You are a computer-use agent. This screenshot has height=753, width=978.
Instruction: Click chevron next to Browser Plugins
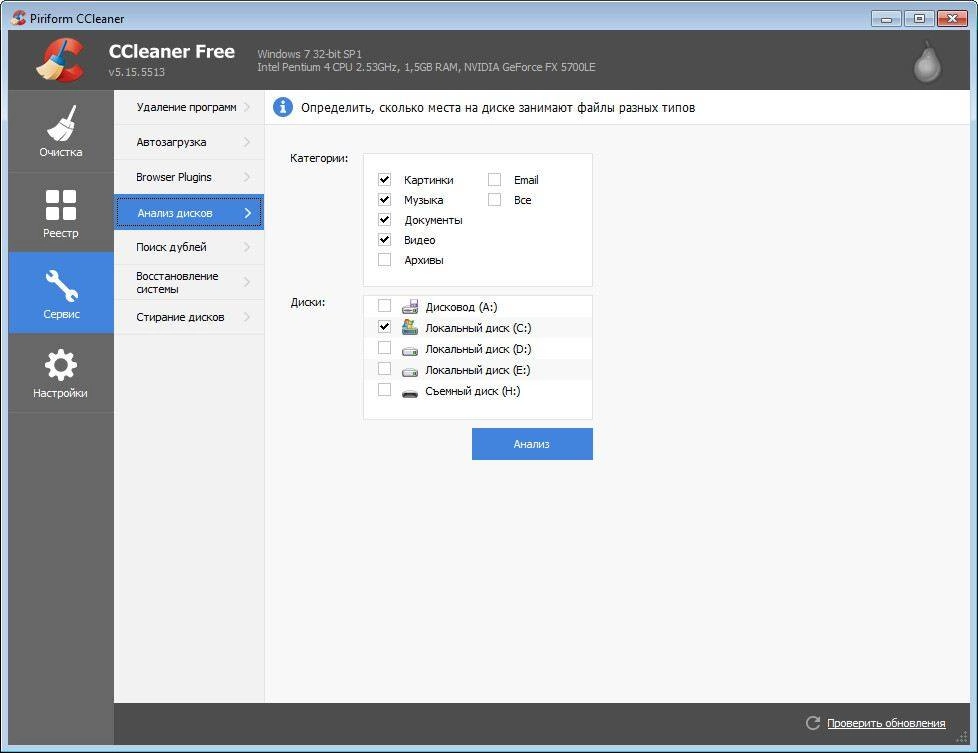[x=247, y=177]
